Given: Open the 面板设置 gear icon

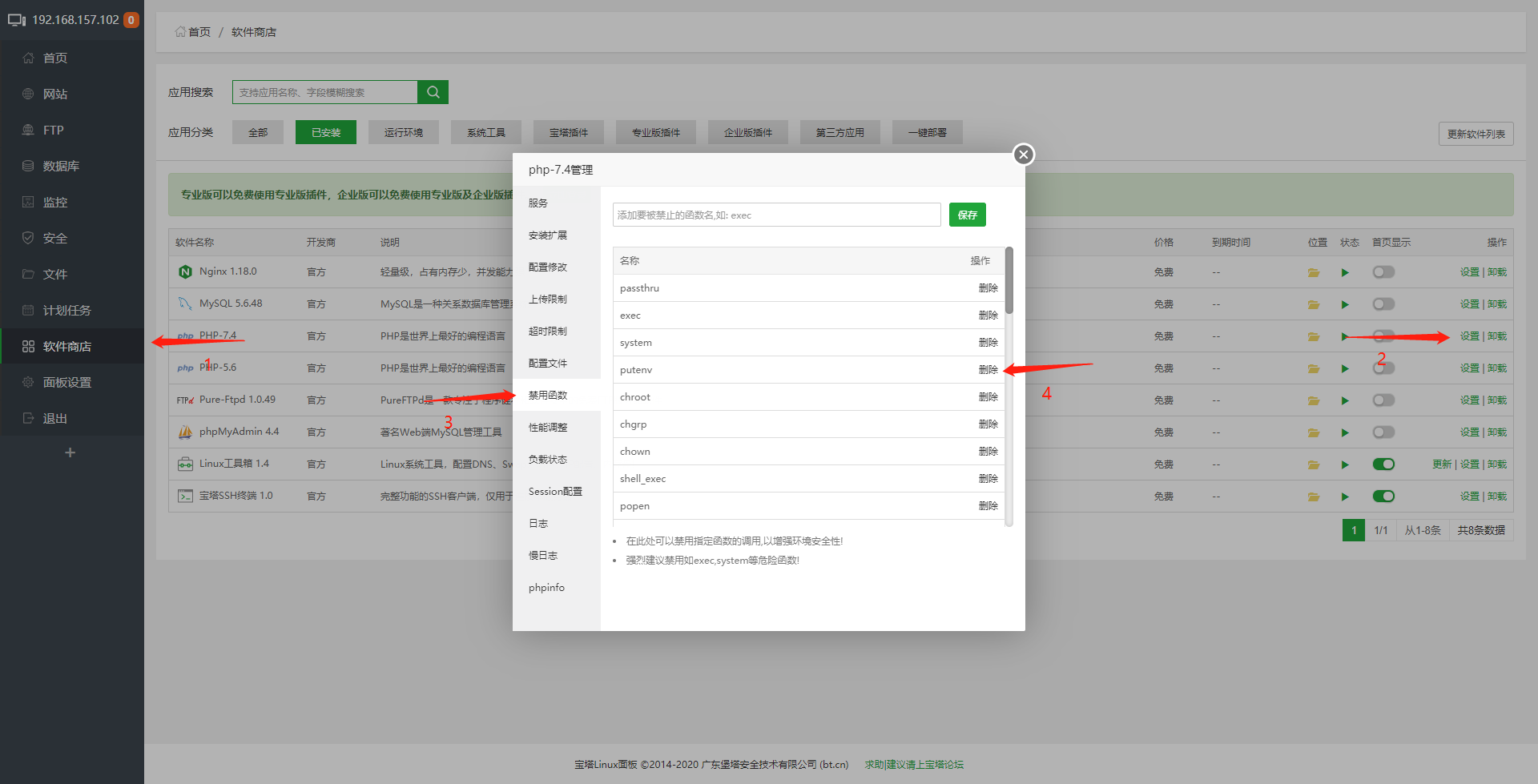Looking at the screenshot, I should point(28,382).
